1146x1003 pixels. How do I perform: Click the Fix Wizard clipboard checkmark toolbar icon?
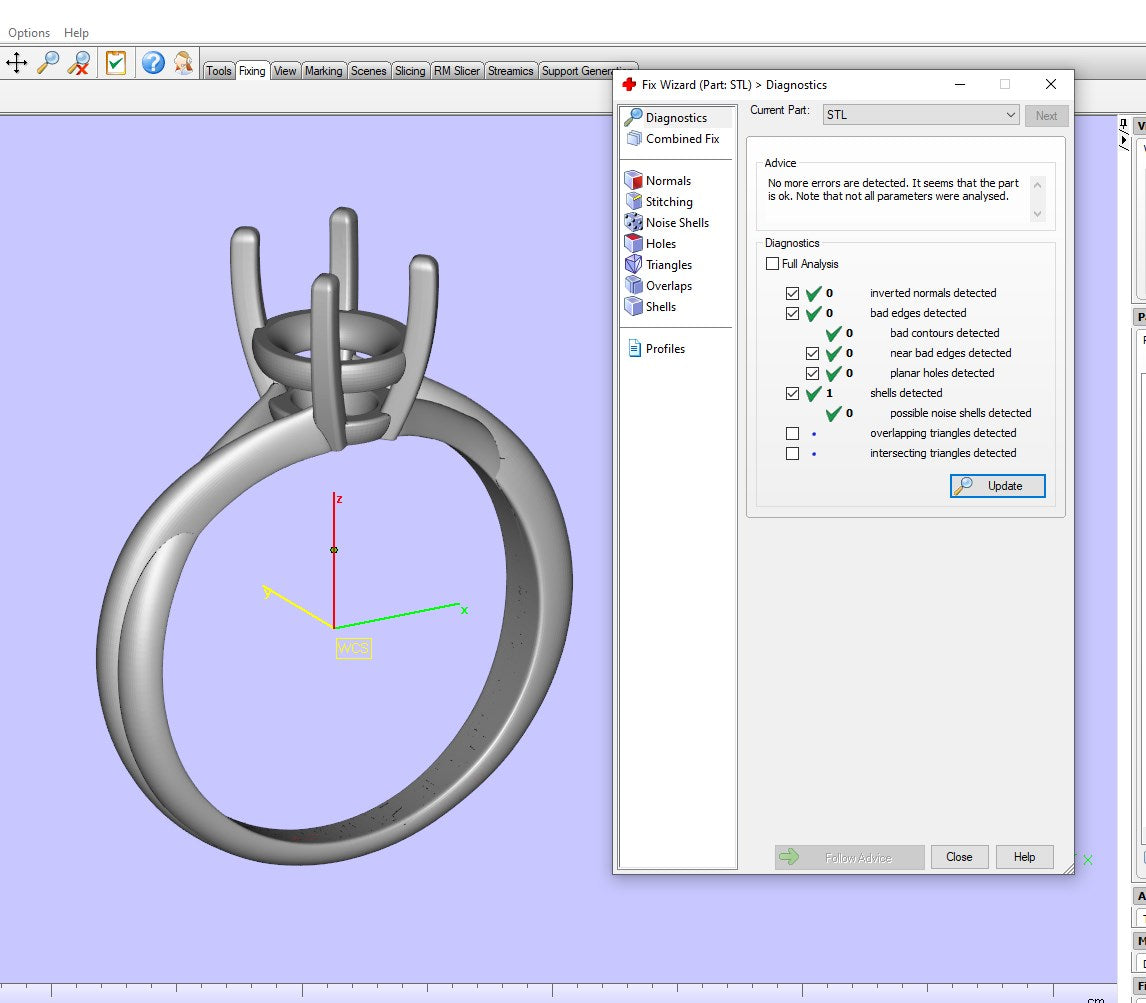pyautogui.click(x=116, y=63)
